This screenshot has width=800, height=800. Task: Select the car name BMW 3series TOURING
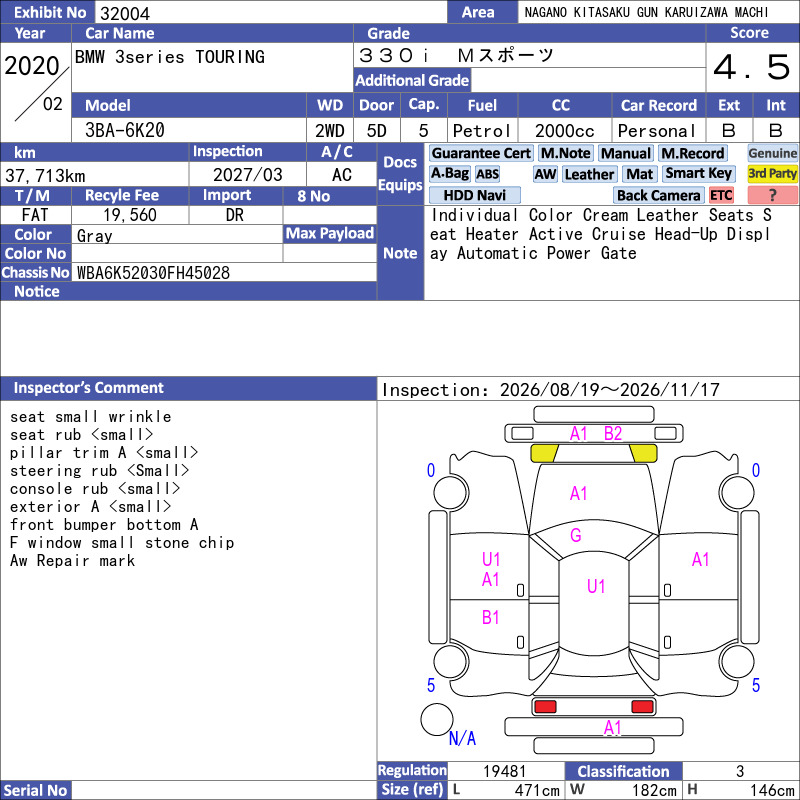pyautogui.click(x=170, y=57)
